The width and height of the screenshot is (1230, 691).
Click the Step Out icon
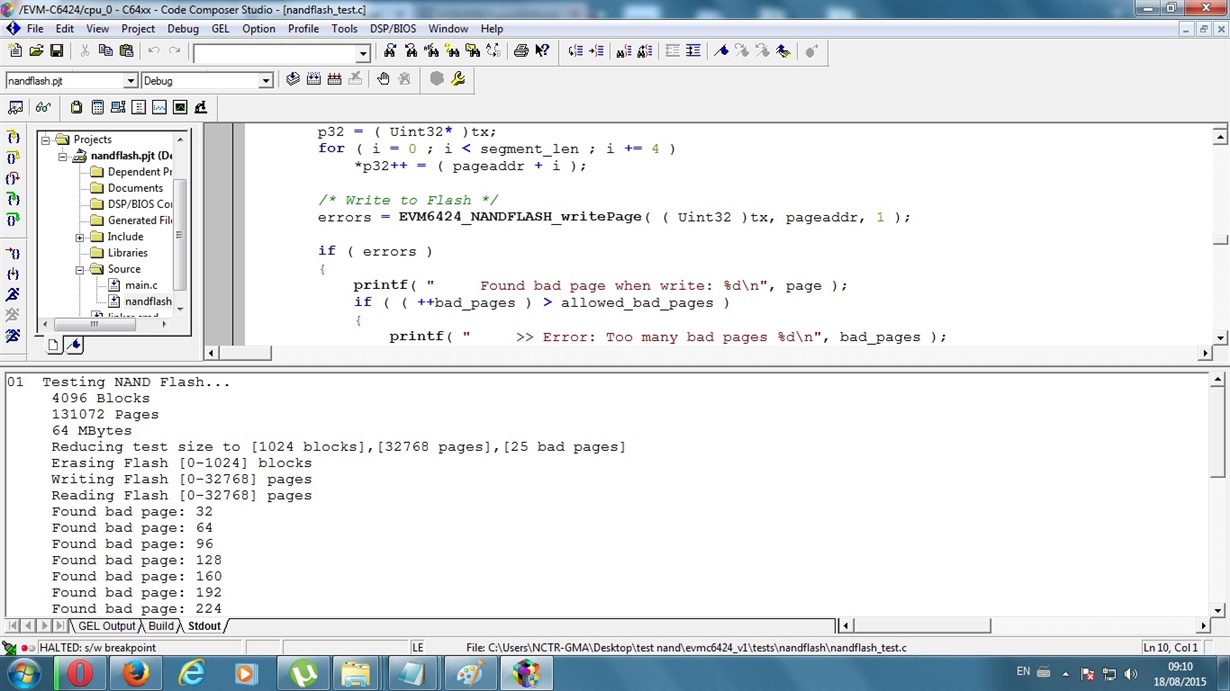coord(13,179)
